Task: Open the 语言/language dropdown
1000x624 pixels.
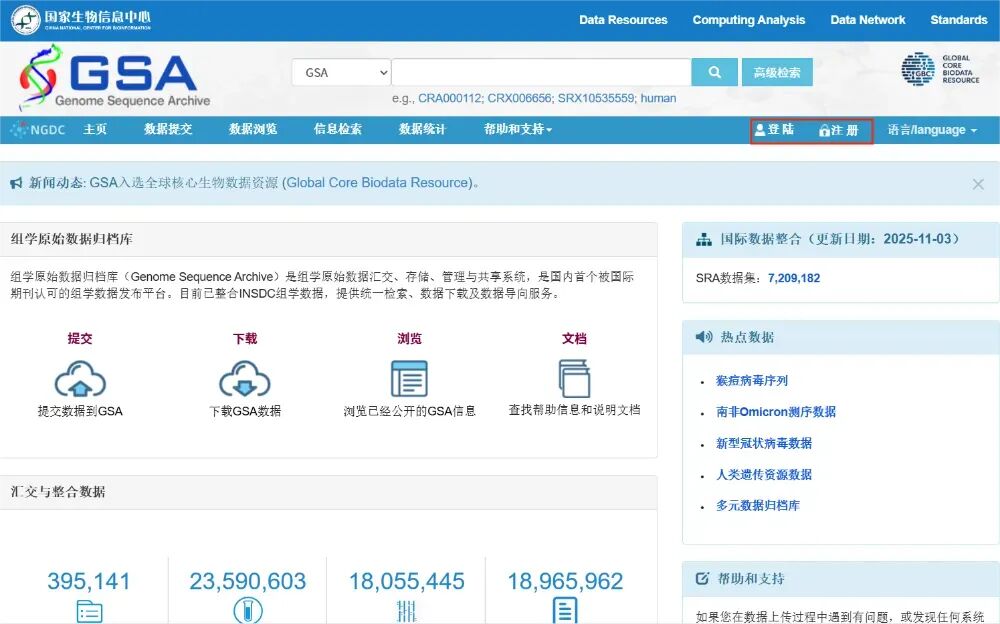Action: click(932, 130)
